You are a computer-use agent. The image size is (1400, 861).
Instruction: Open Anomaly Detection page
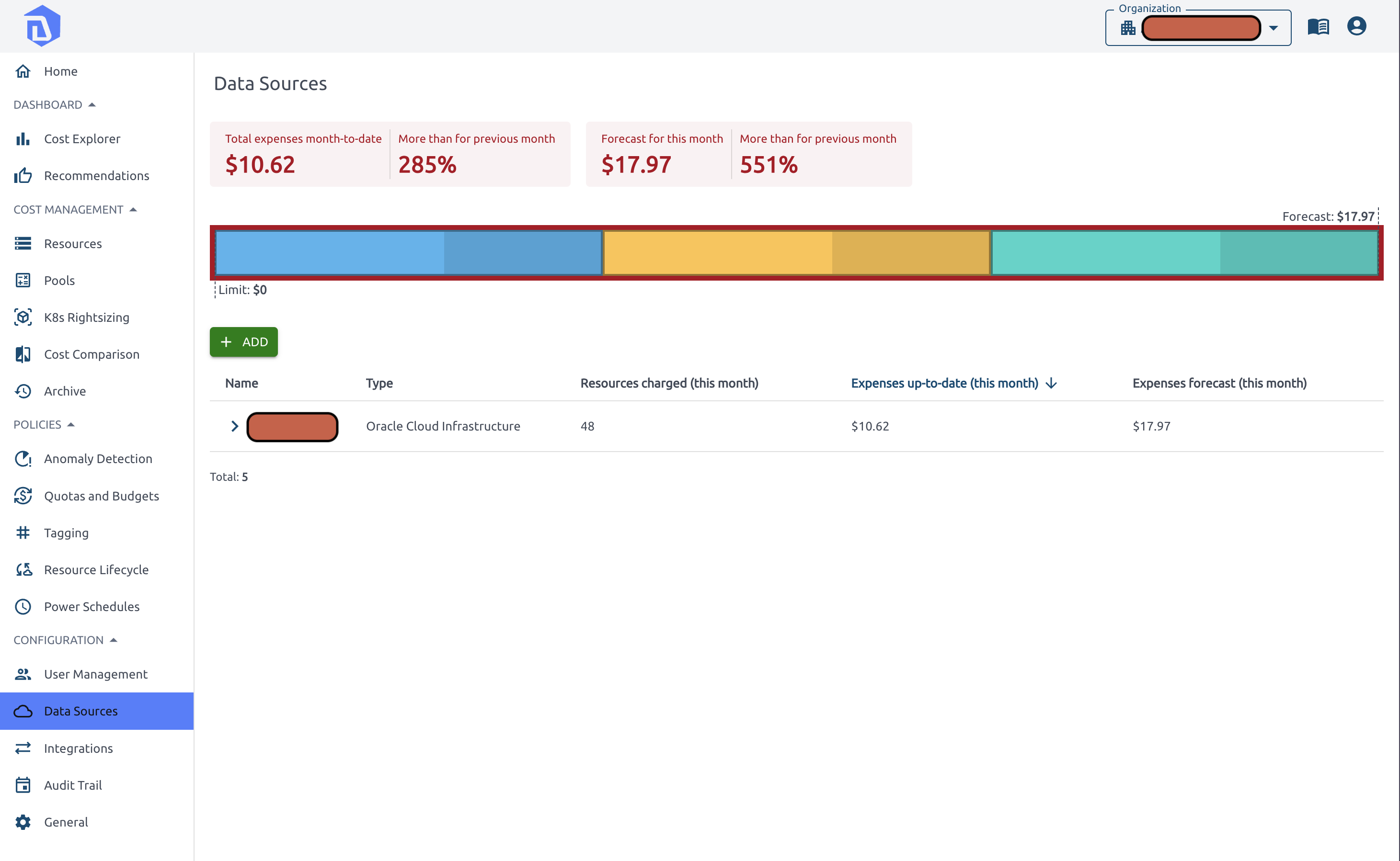coord(97,459)
